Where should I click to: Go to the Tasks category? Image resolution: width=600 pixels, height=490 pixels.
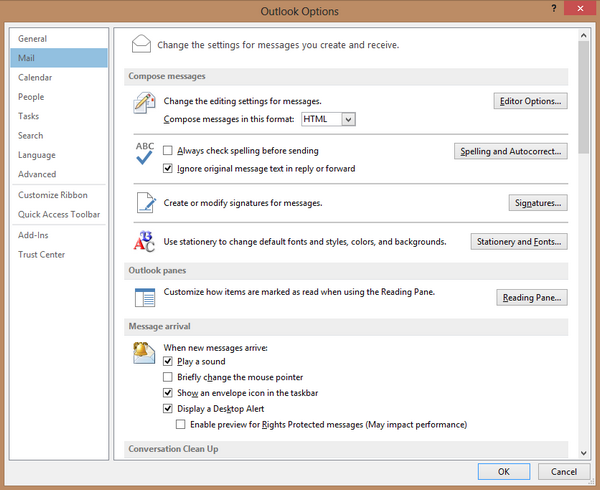[59, 116]
